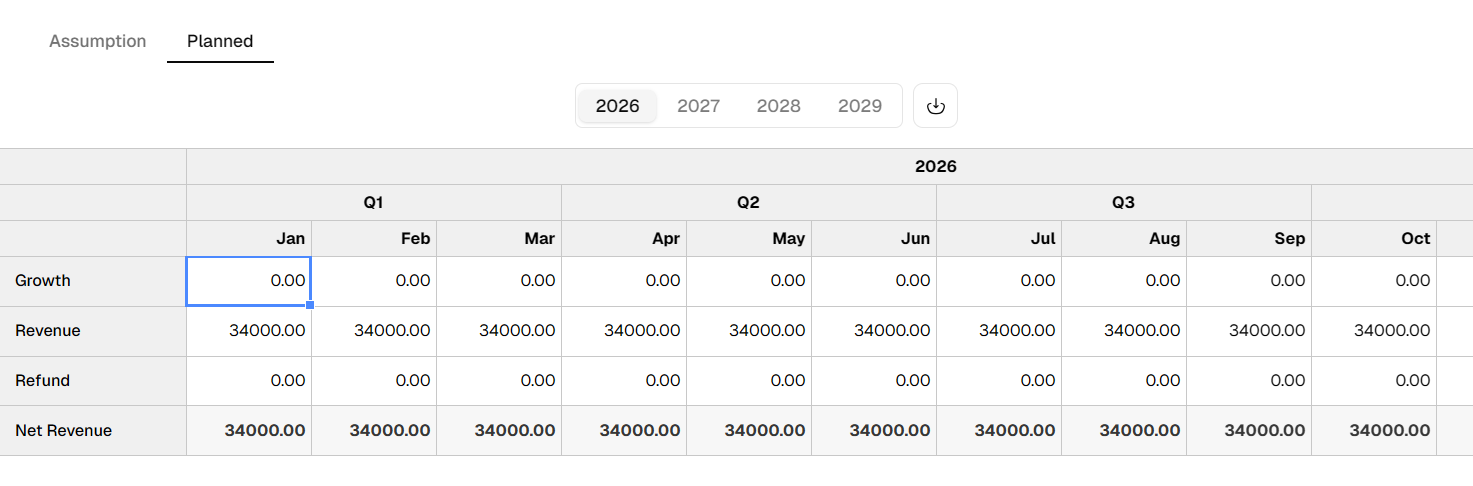Click the Q2 column group header

click(x=749, y=203)
